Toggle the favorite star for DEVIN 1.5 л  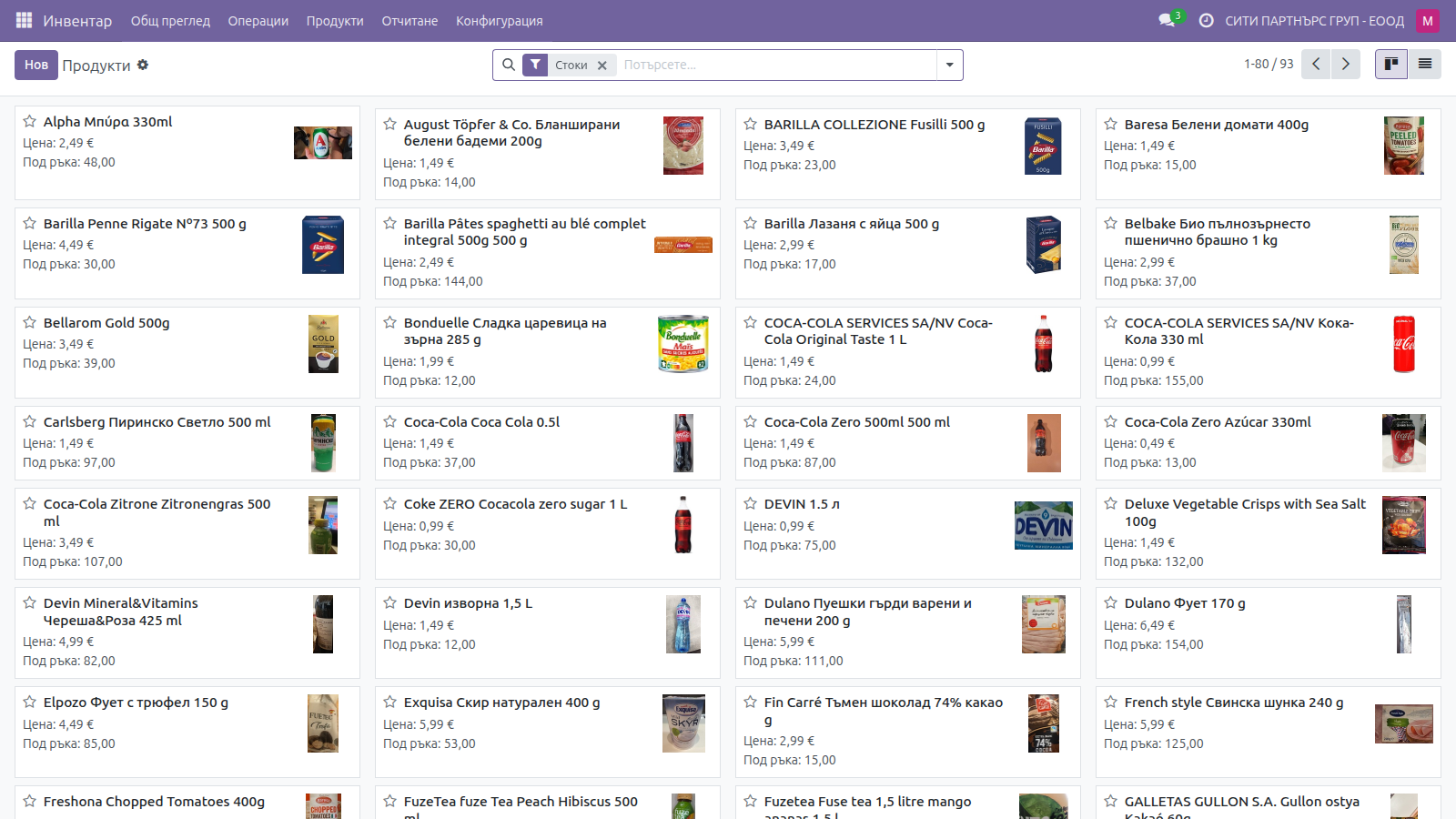click(751, 503)
